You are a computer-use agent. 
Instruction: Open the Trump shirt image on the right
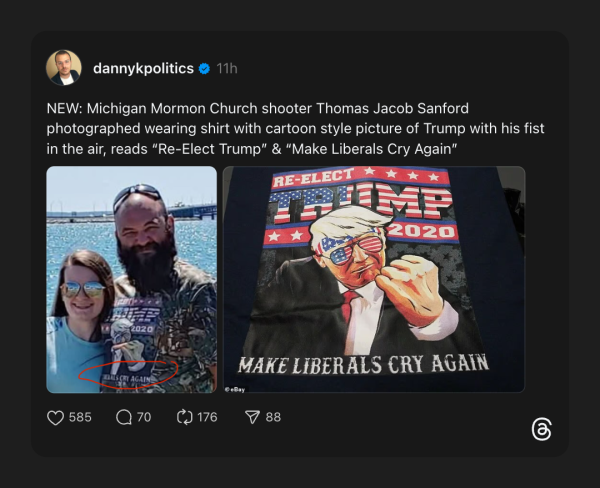pos(373,278)
